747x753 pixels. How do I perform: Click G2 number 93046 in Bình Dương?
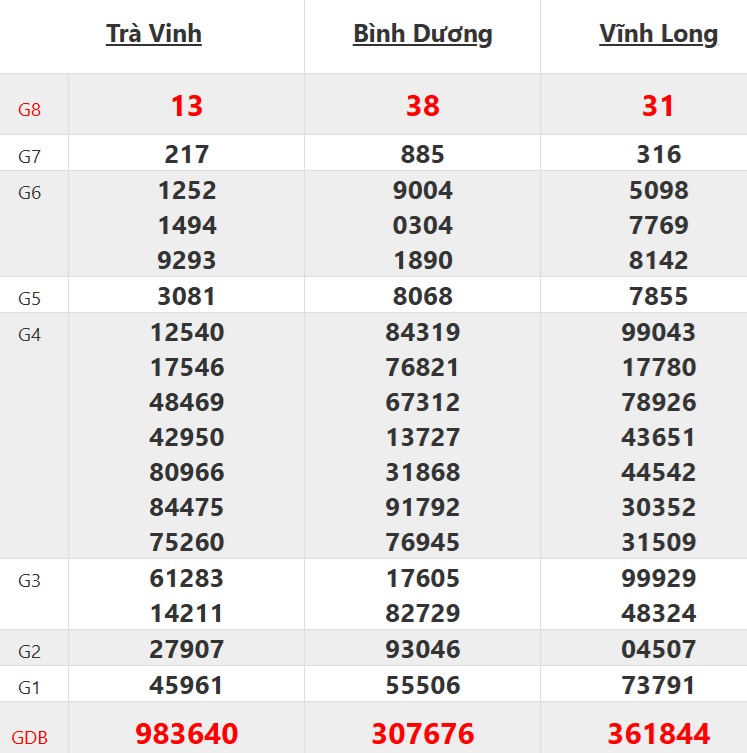tap(422, 650)
